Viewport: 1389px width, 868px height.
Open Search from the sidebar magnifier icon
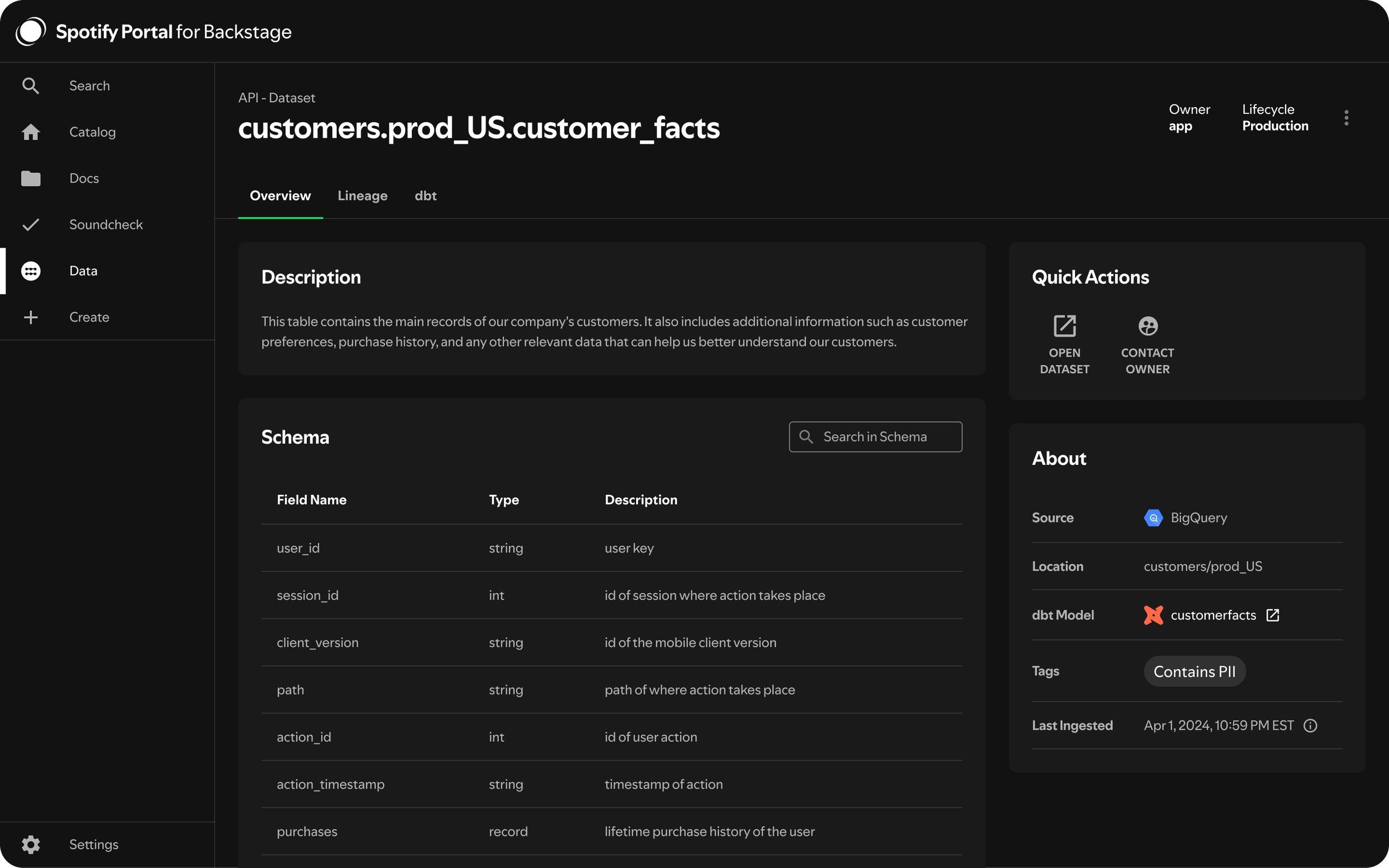pos(31,86)
